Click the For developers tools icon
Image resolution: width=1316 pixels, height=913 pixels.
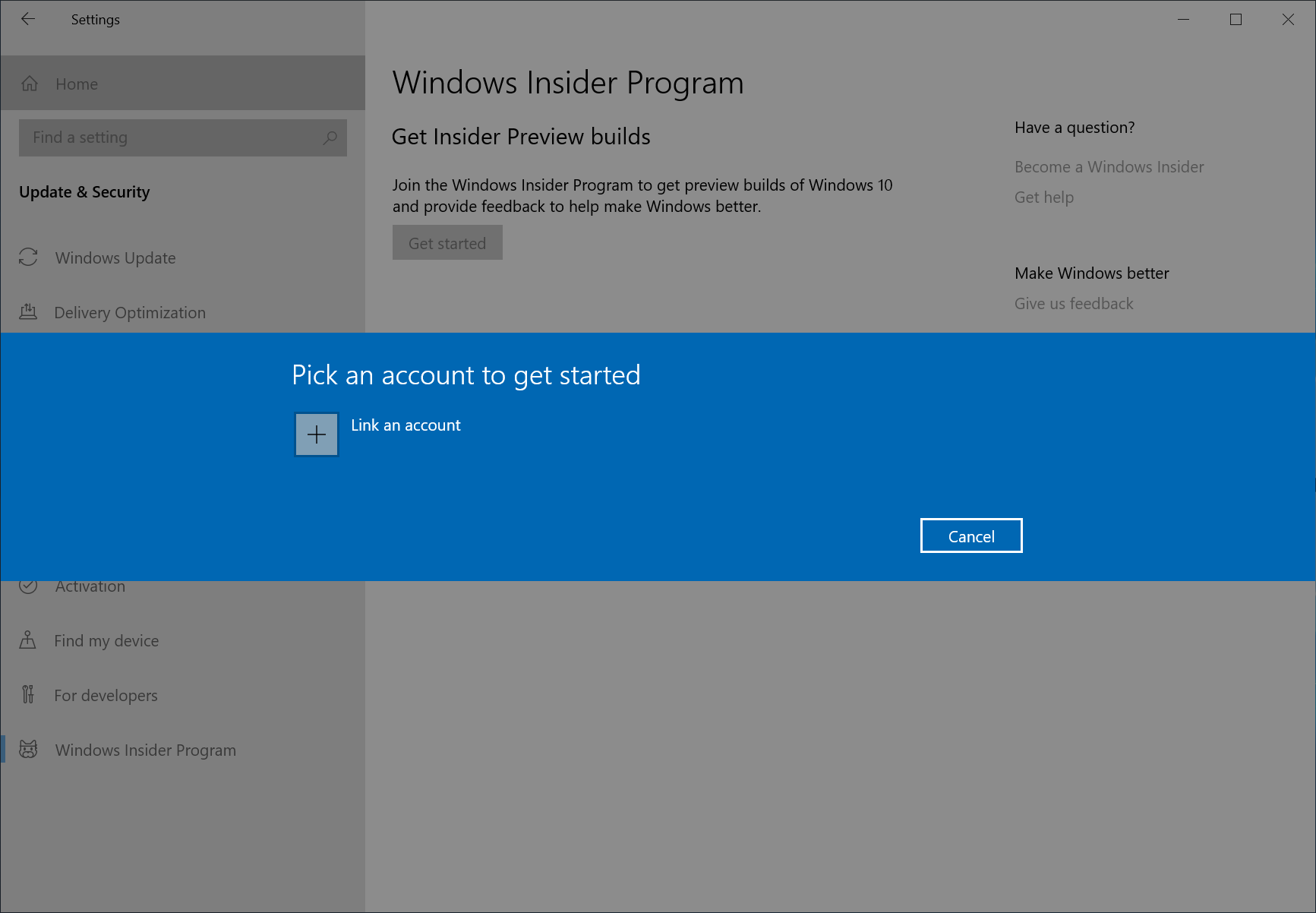click(x=28, y=695)
